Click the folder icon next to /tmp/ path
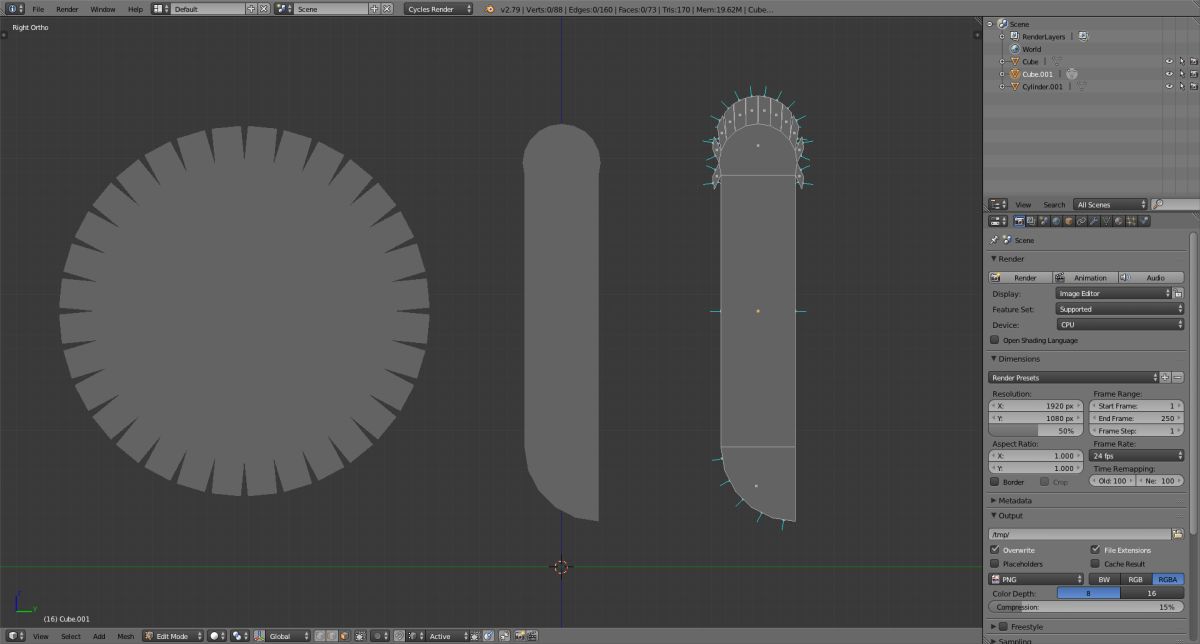This screenshot has width=1200, height=644. click(1178, 534)
